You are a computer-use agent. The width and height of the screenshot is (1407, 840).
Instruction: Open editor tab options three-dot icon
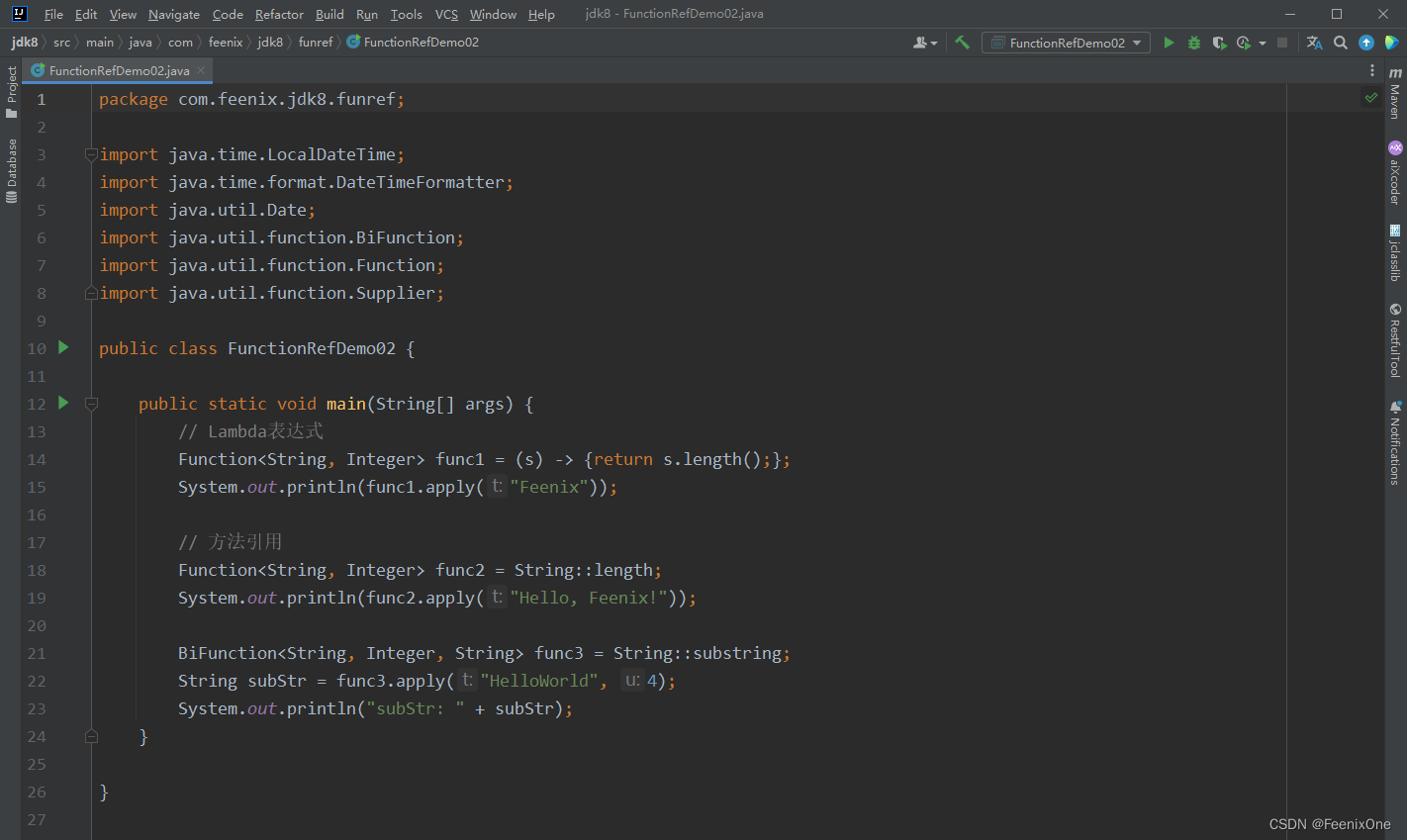click(1371, 70)
